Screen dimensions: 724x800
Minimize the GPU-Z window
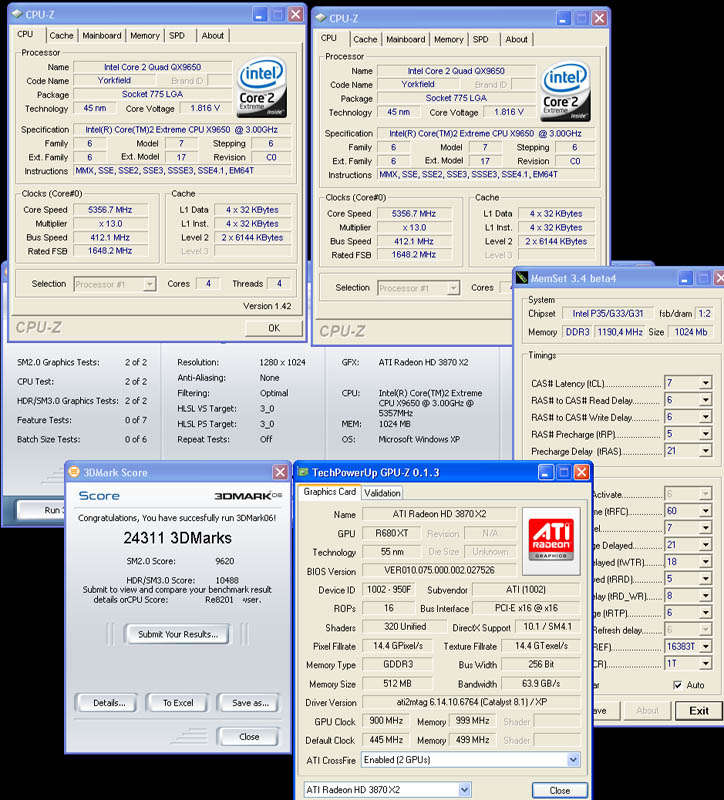pyautogui.click(x=545, y=472)
